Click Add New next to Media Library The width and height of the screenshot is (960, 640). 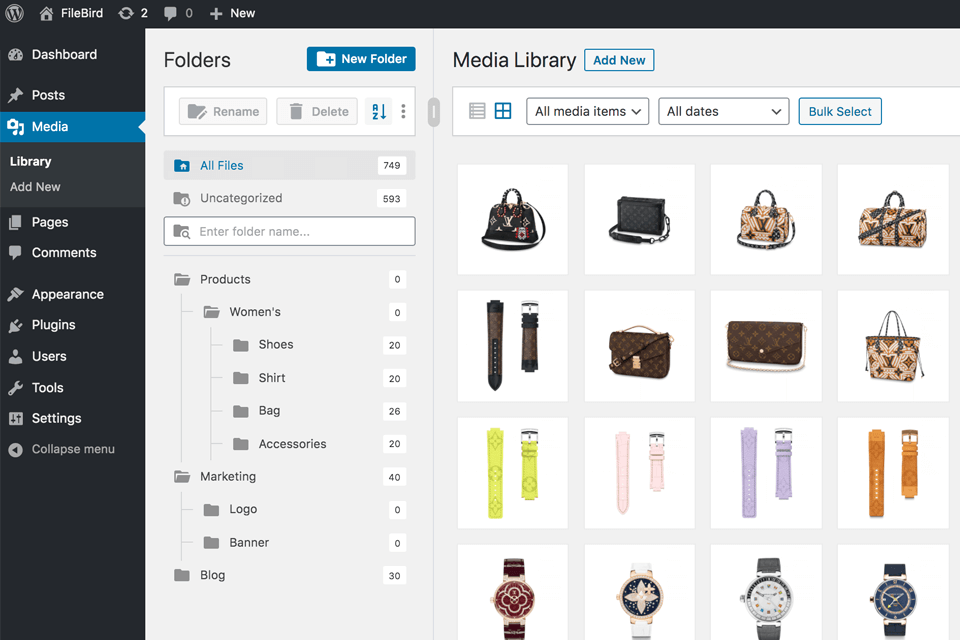point(619,60)
